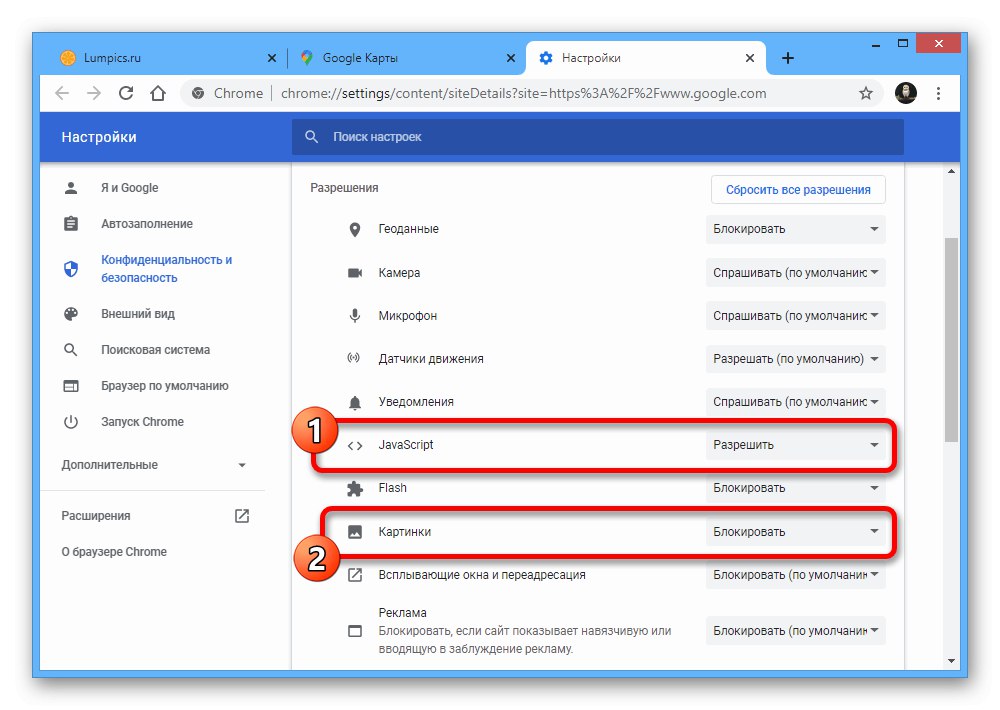This screenshot has height=710, width=1000.
Task: Open Автозаполнение section
Action: pyautogui.click(x=147, y=224)
